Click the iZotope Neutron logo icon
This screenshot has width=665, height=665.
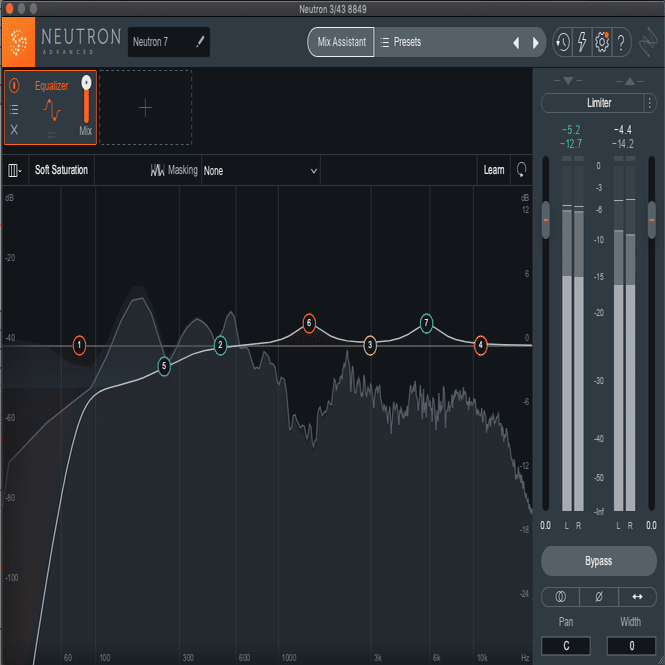pyautogui.click(x=18, y=42)
